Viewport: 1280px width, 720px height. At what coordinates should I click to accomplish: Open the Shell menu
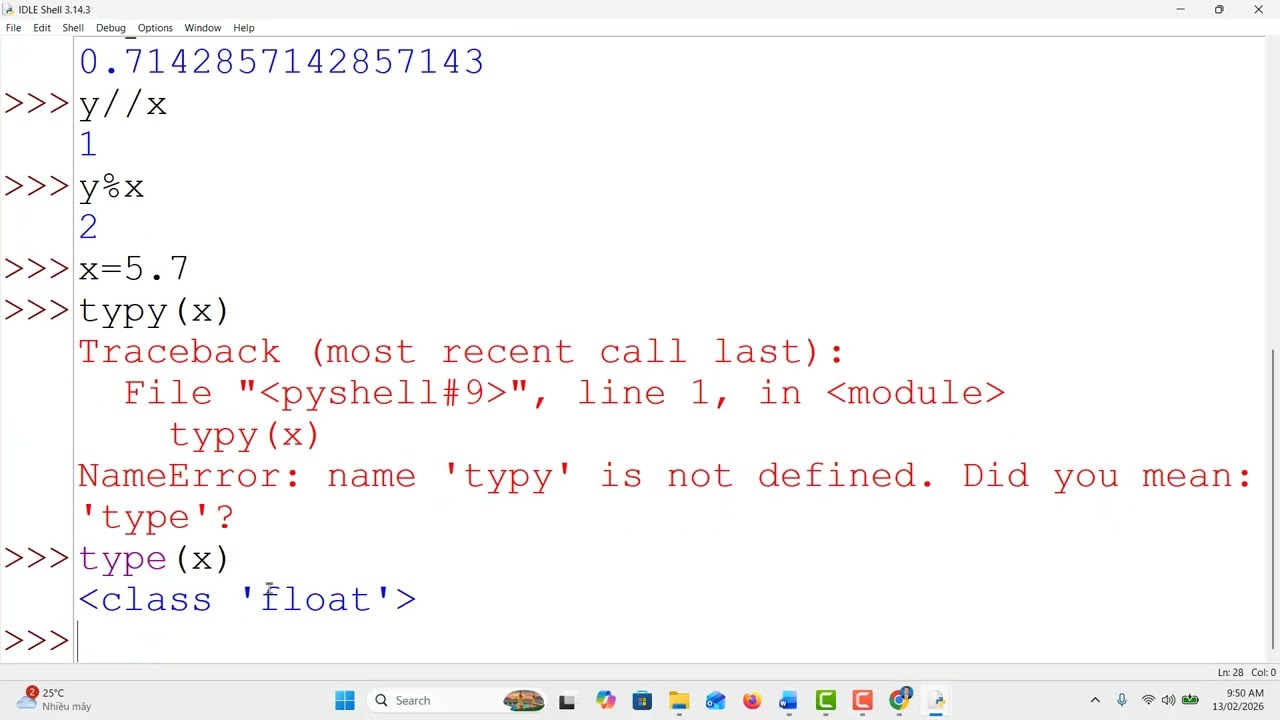click(73, 28)
